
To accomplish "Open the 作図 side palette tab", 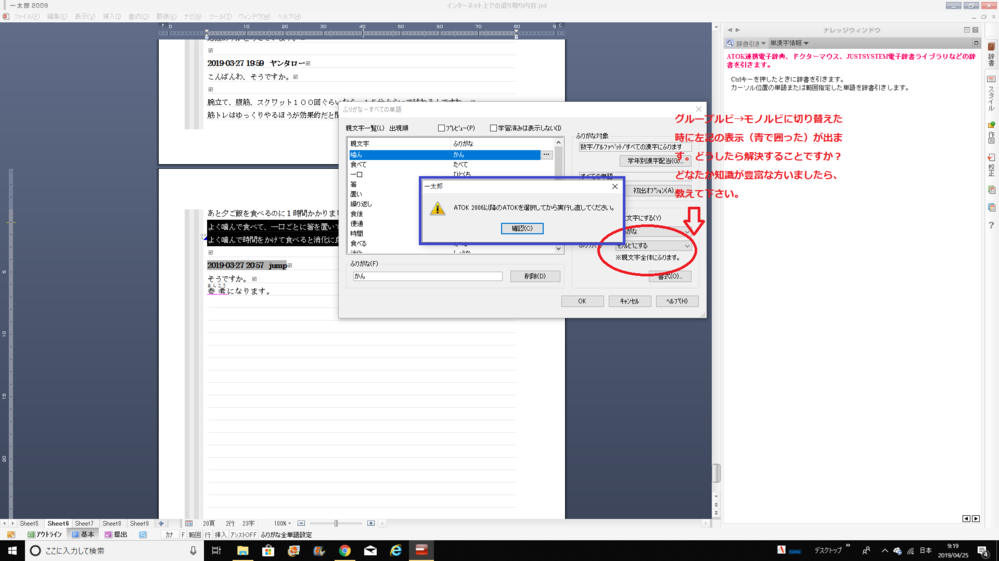I will (991, 132).
